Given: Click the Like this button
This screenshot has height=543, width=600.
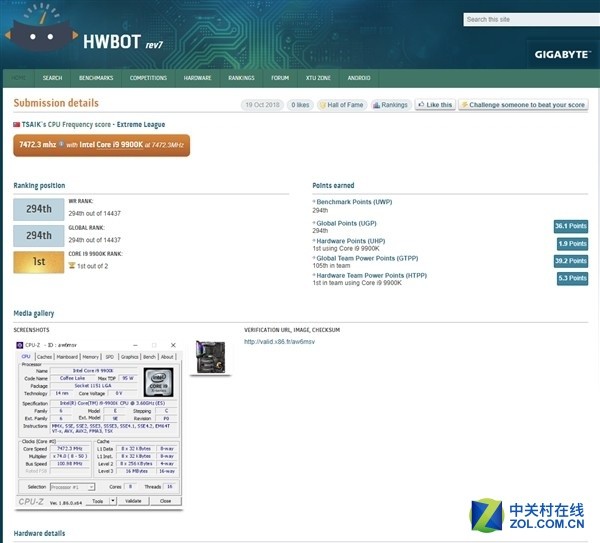Looking at the screenshot, I should [435, 104].
